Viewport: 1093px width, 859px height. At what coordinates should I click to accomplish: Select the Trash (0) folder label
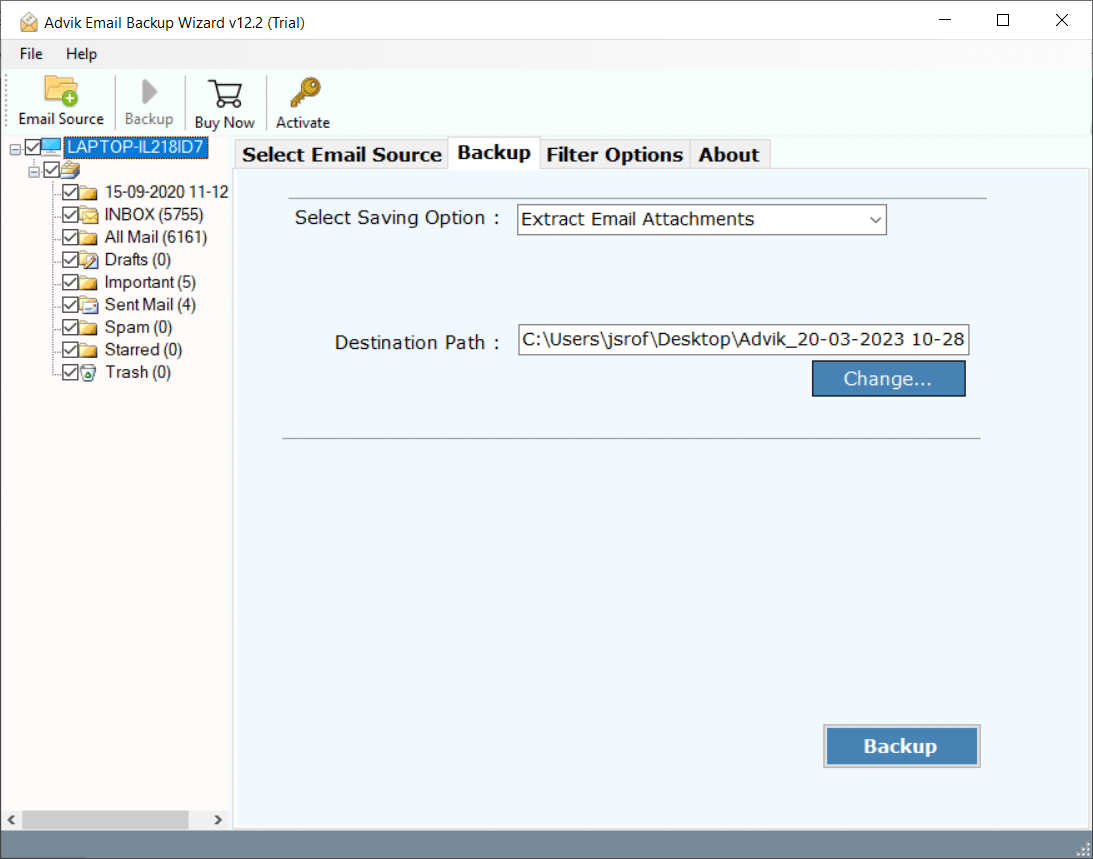(137, 372)
